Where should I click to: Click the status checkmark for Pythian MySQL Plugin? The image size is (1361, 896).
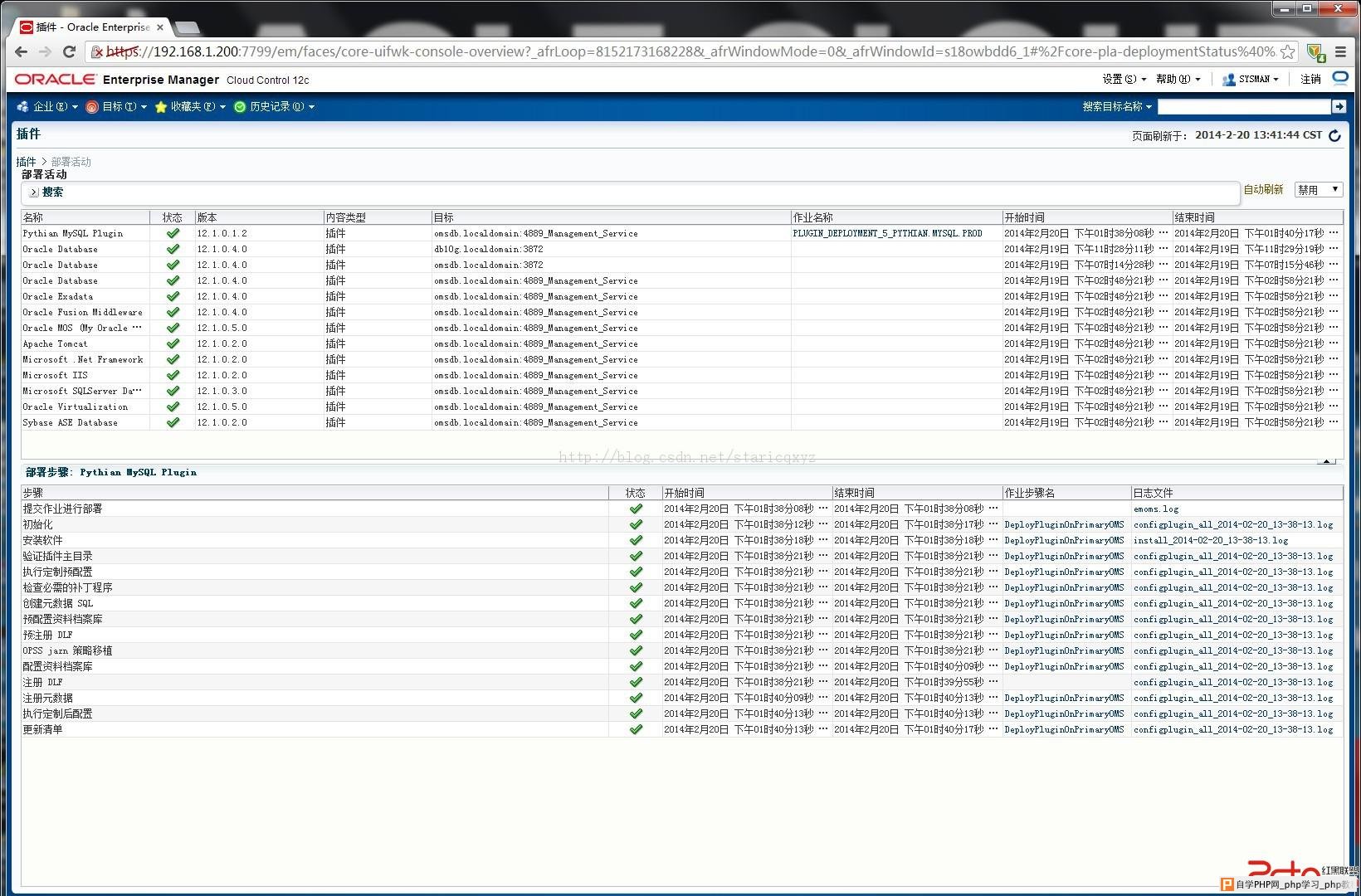(173, 233)
